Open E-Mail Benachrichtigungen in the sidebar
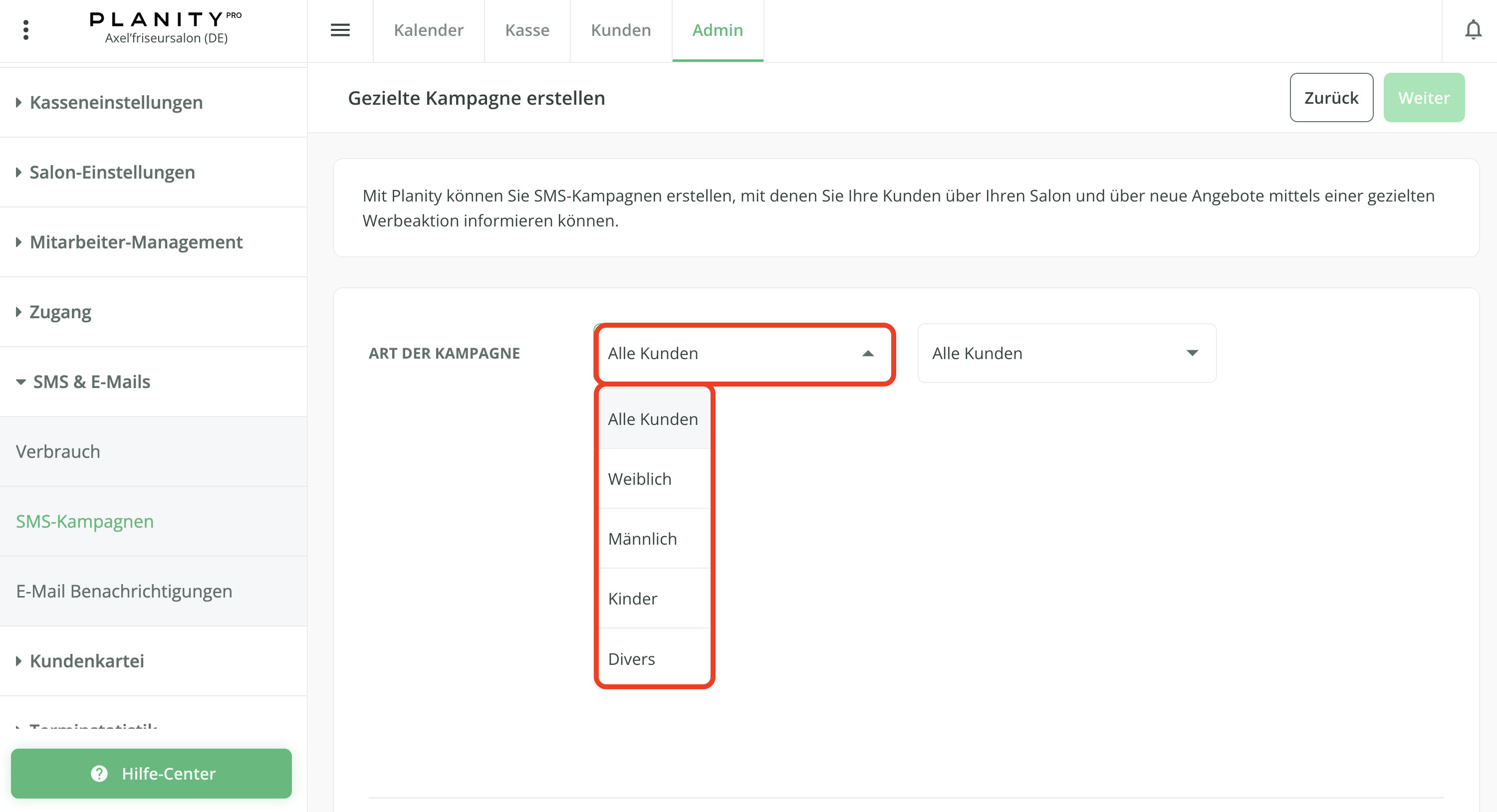The width and height of the screenshot is (1497, 812). point(153,591)
